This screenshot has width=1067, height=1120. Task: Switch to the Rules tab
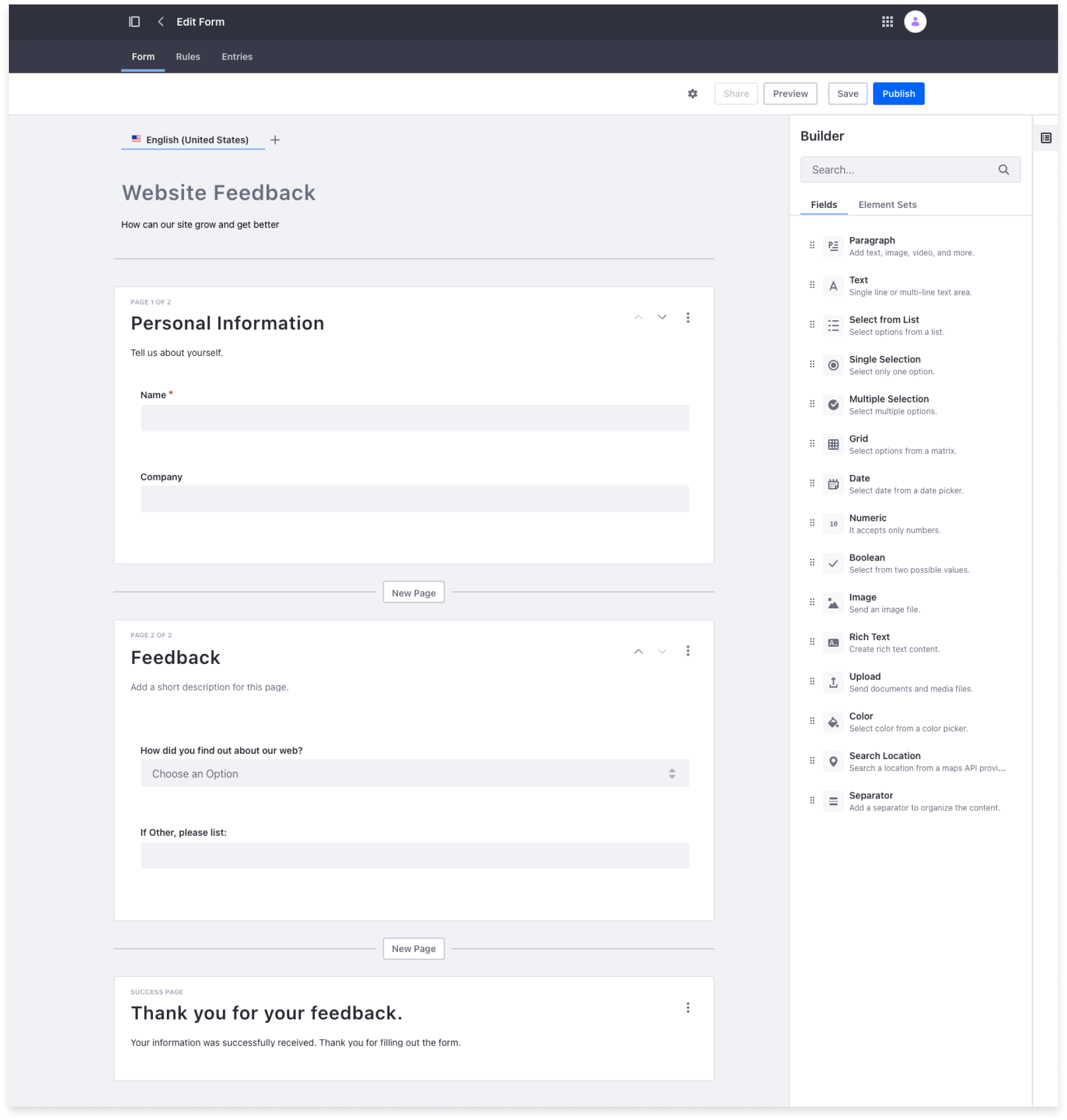188,57
